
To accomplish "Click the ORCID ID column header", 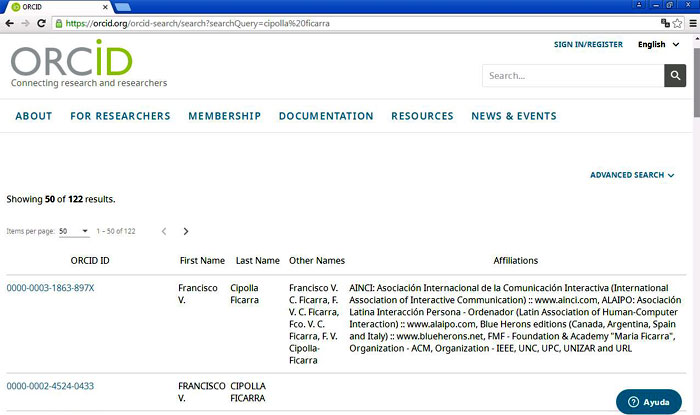I will pos(90,261).
